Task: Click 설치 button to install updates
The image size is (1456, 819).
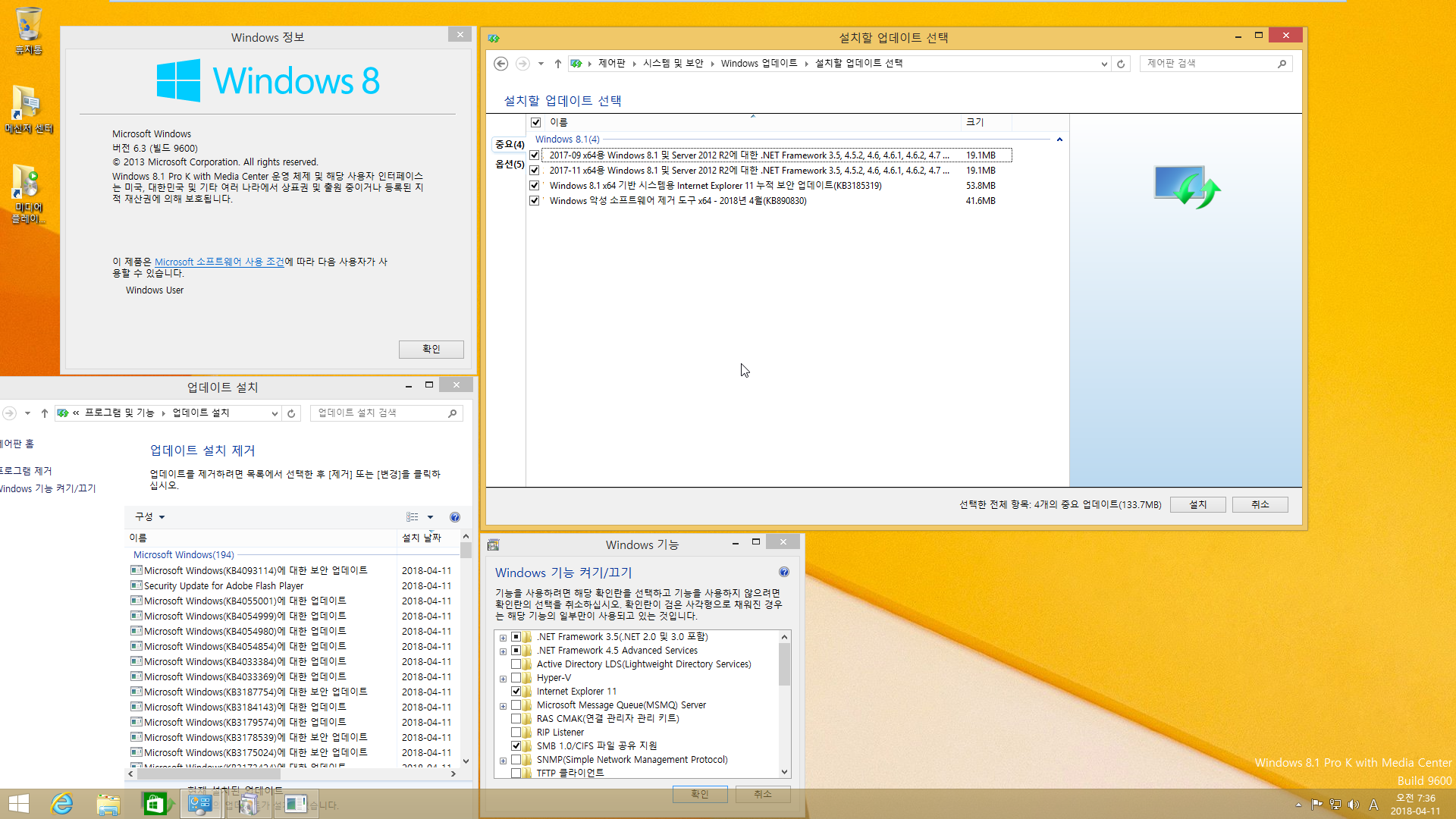Action: [x=1197, y=505]
